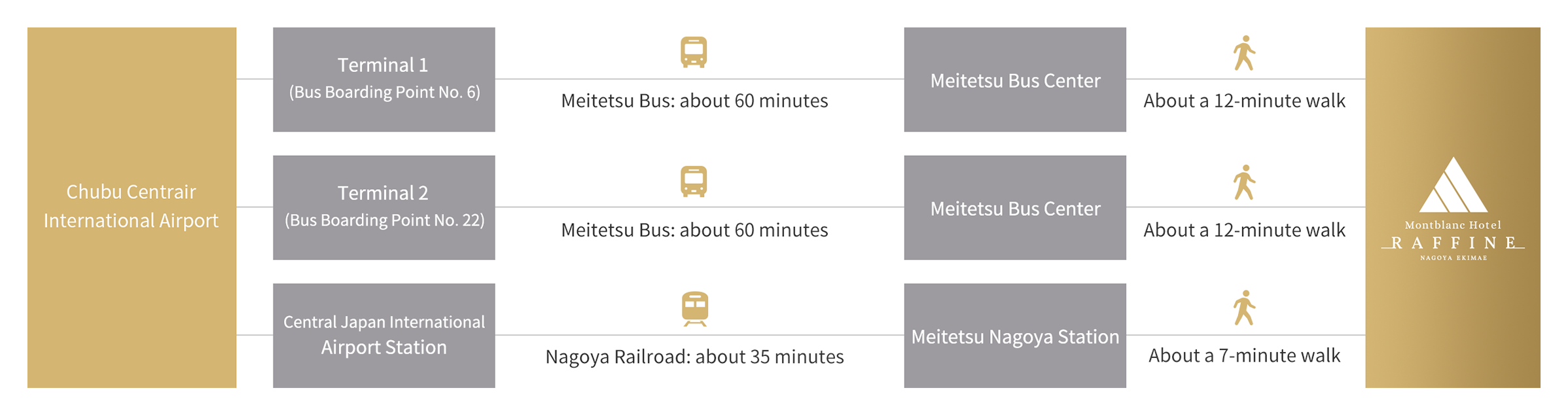Viewport: 1568px width, 418px height.
Task: Click the walking icon above 7-minute walk
Action: click(1244, 307)
